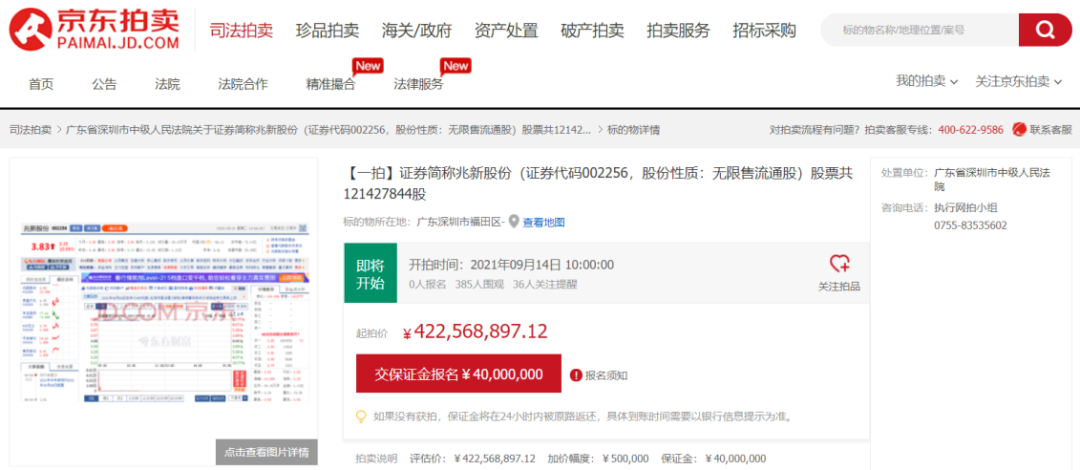Click 点击查看图片详情 button
Viewport: 1080px width, 470px height.
(266, 452)
